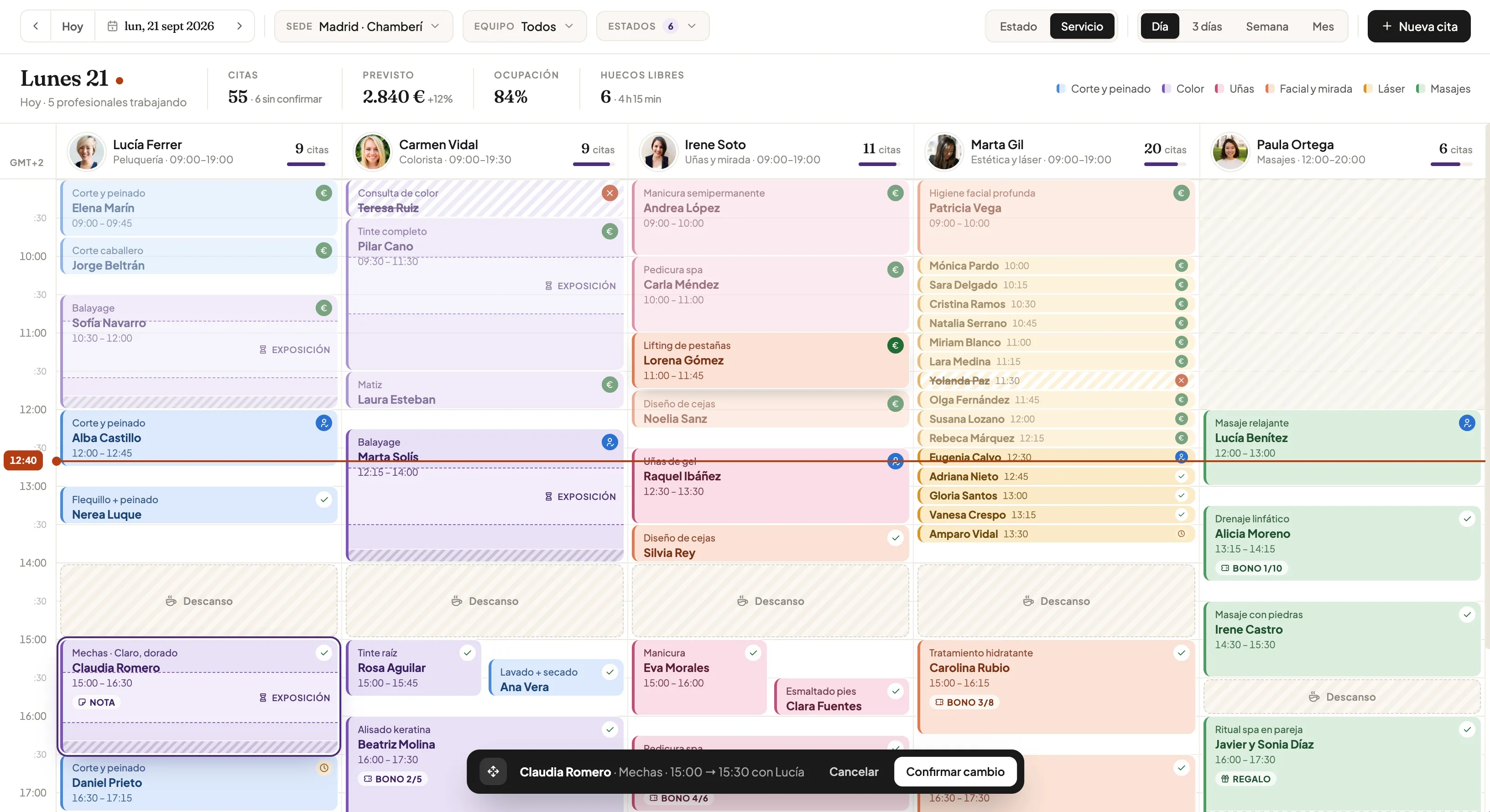Click cancelled icon on Teresa Ruiz appointment

[610, 193]
